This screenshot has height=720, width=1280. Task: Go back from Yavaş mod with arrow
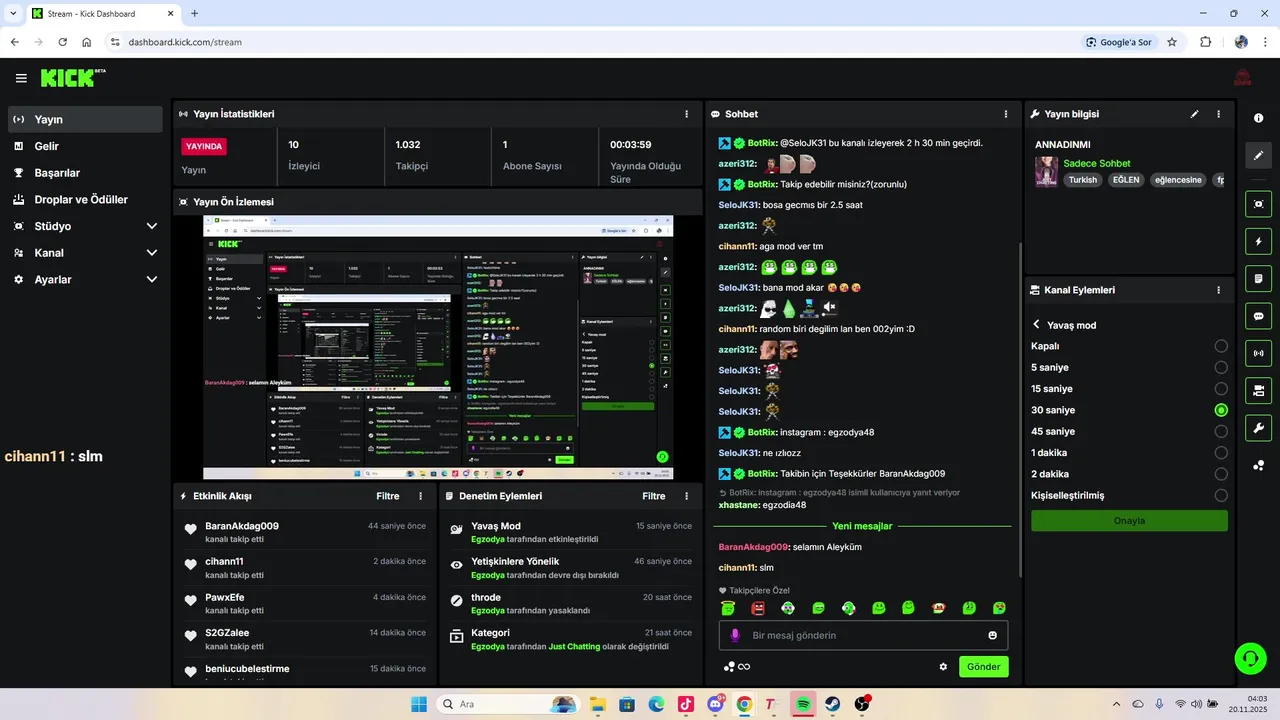pyautogui.click(x=1037, y=325)
